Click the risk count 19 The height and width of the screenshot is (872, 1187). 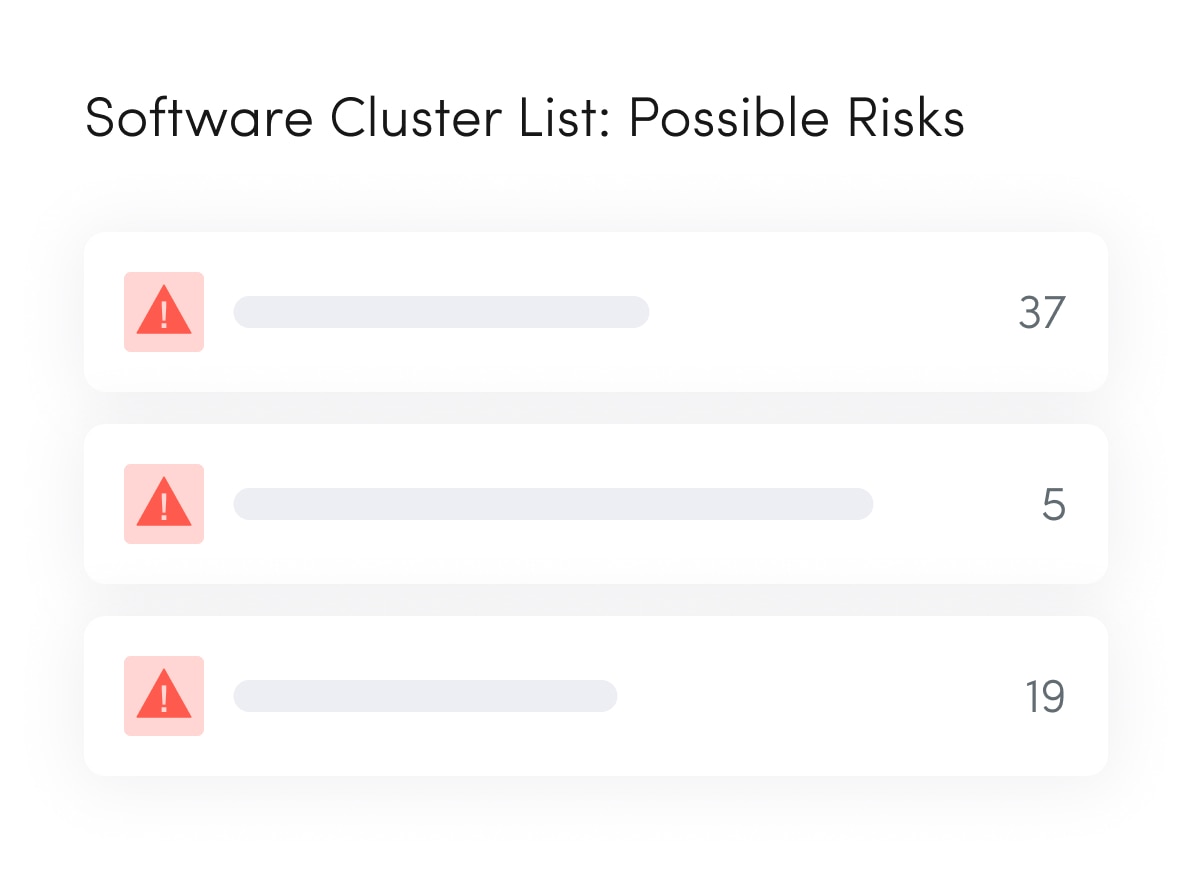[1045, 697]
